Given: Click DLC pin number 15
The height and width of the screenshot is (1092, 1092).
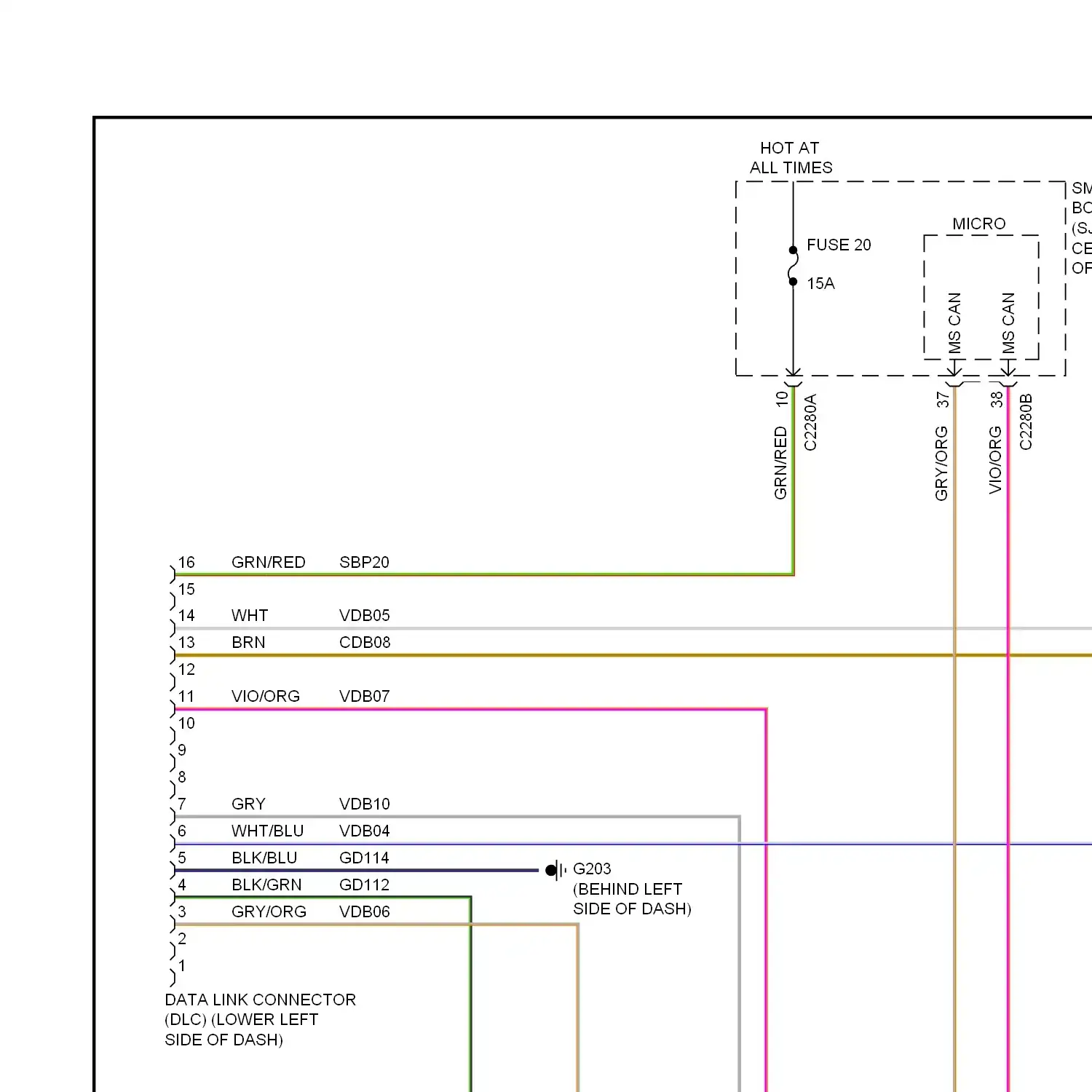Looking at the screenshot, I should tap(186, 589).
